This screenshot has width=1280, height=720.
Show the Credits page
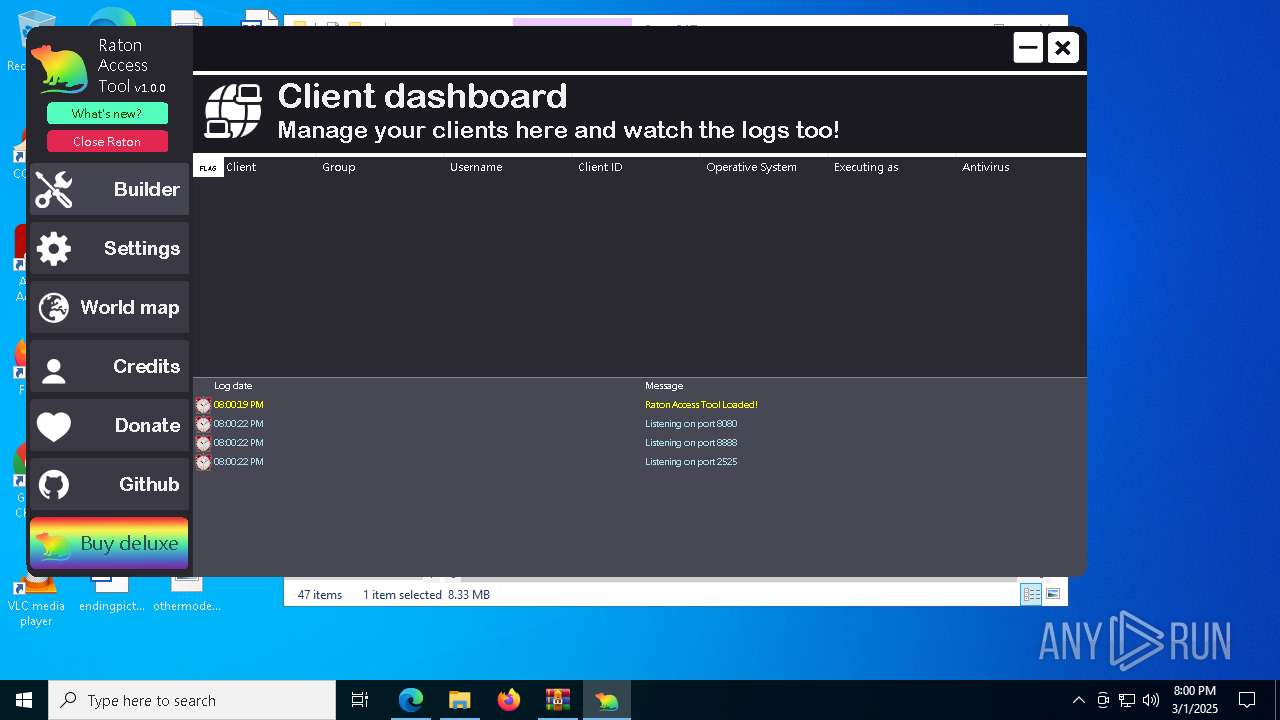point(109,366)
